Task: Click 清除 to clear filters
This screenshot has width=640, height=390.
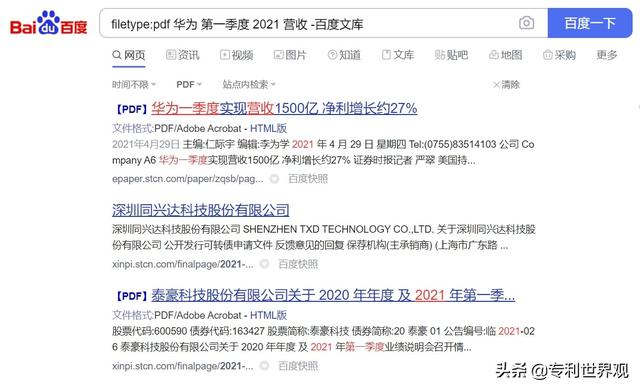Action: (506, 85)
